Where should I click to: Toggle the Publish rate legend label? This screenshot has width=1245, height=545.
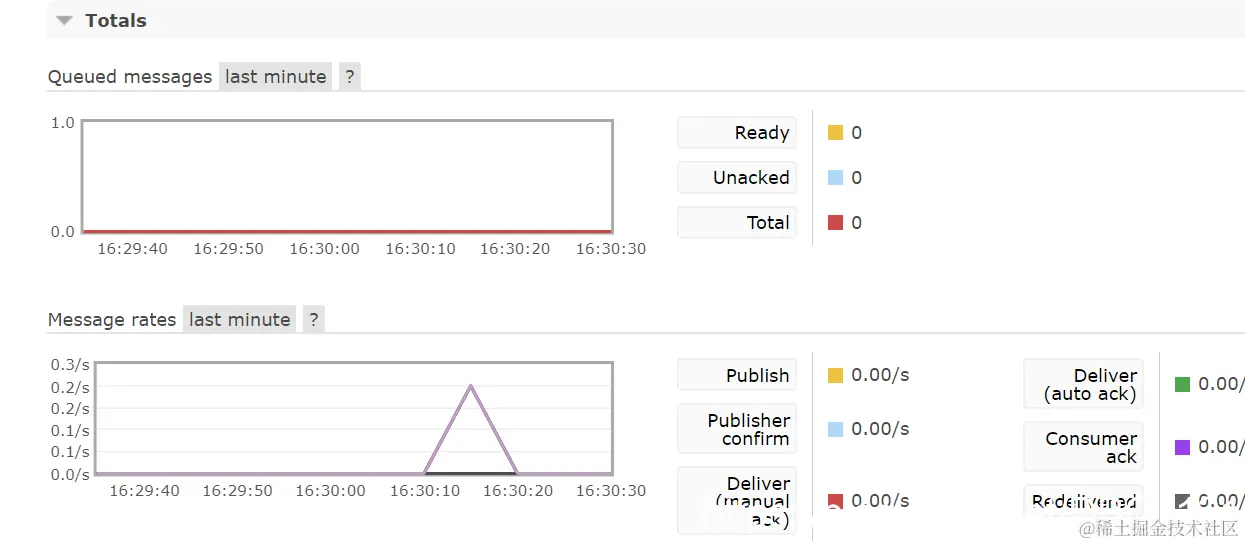pos(737,375)
